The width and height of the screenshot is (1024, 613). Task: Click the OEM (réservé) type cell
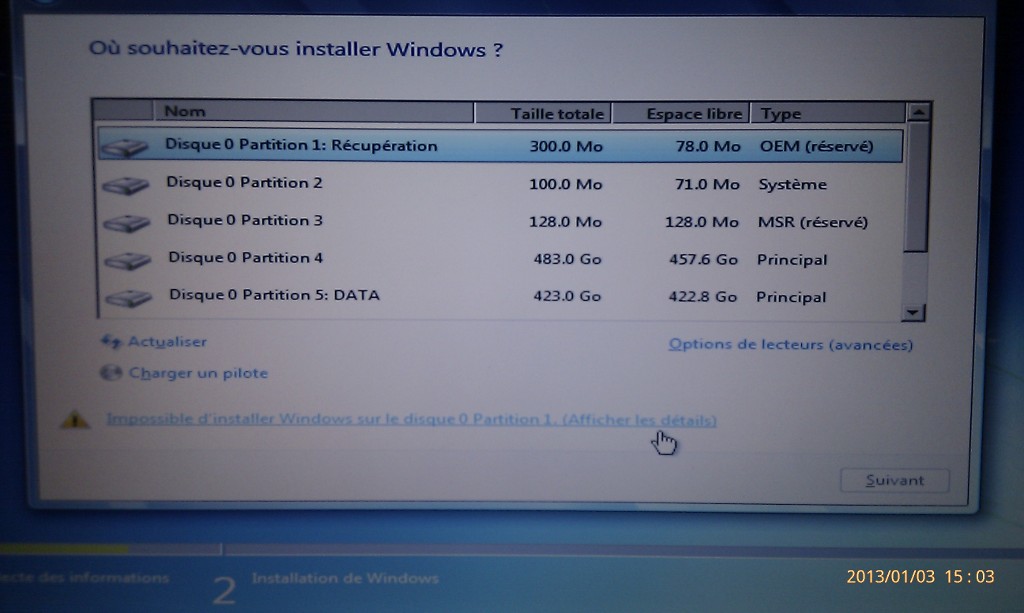(x=816, y=146)
